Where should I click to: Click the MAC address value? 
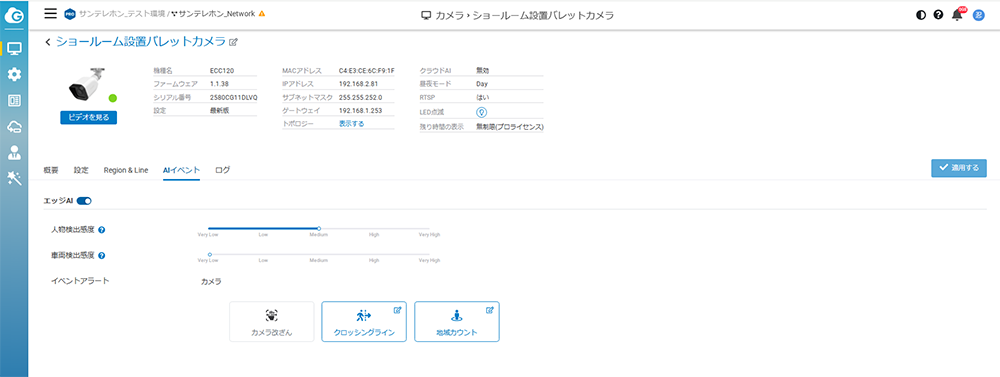click(x=367, y=70)
